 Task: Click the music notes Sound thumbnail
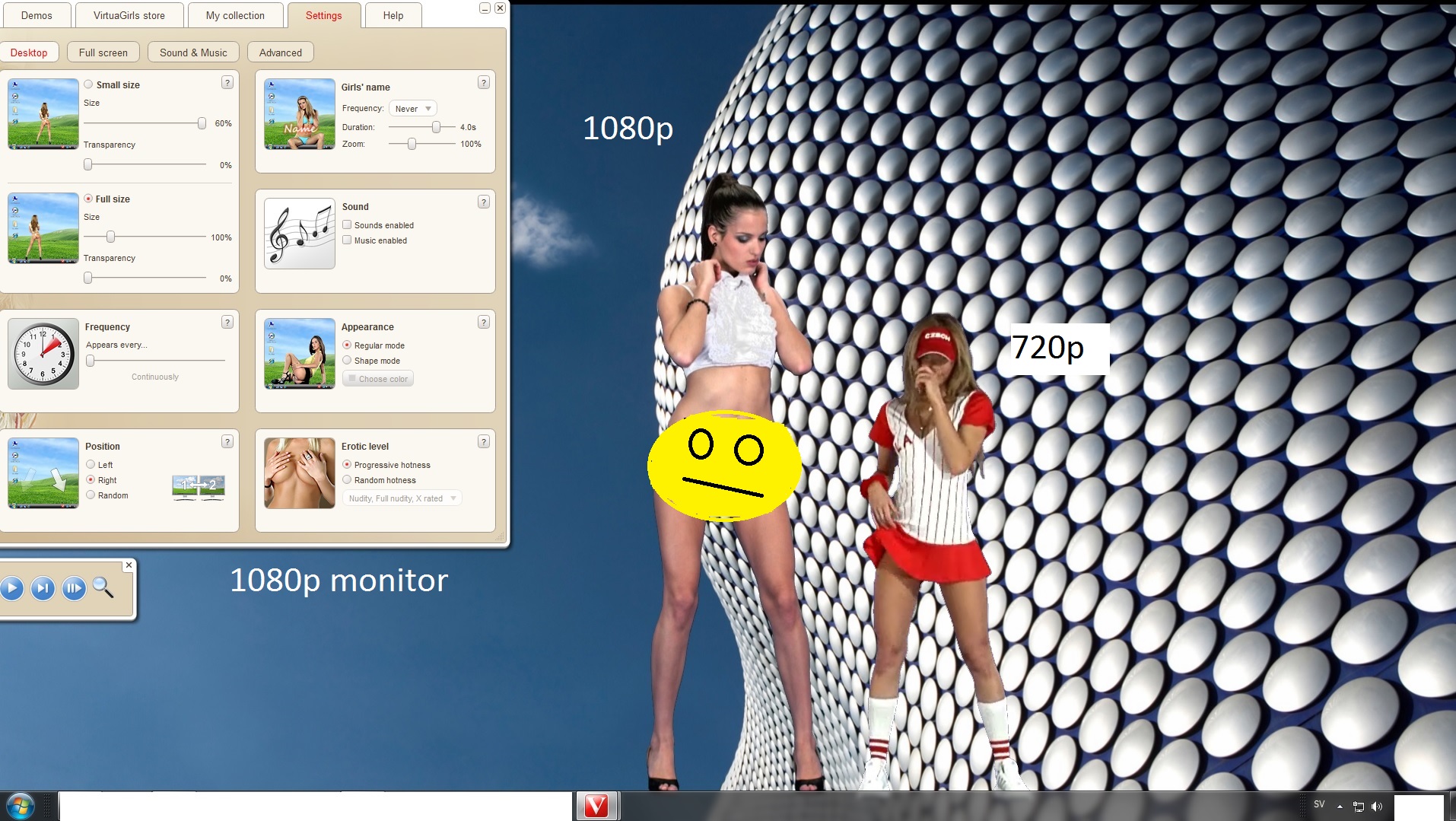coord(300,234)
